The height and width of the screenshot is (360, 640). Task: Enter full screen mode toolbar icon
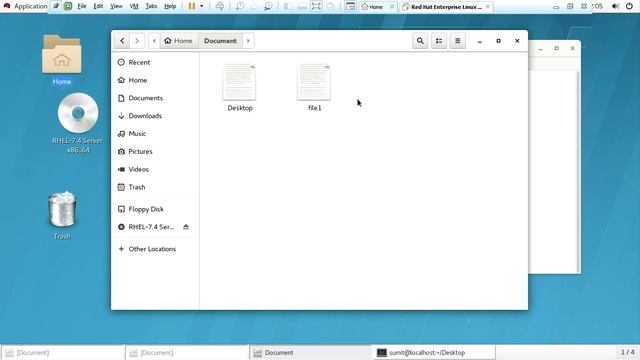pos(316,6)
